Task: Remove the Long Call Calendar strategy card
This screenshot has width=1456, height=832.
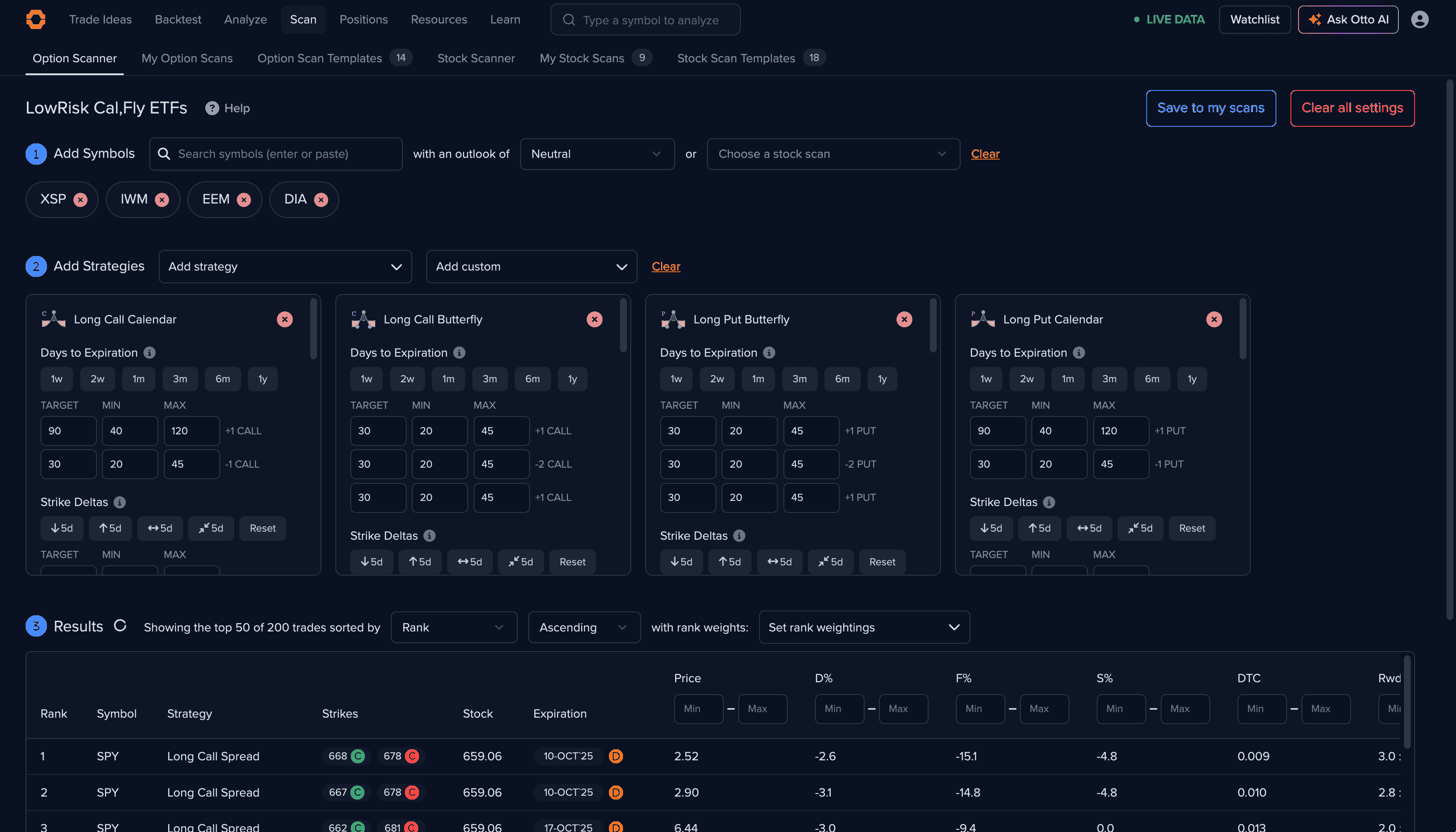Action: [x=285, y=320]
